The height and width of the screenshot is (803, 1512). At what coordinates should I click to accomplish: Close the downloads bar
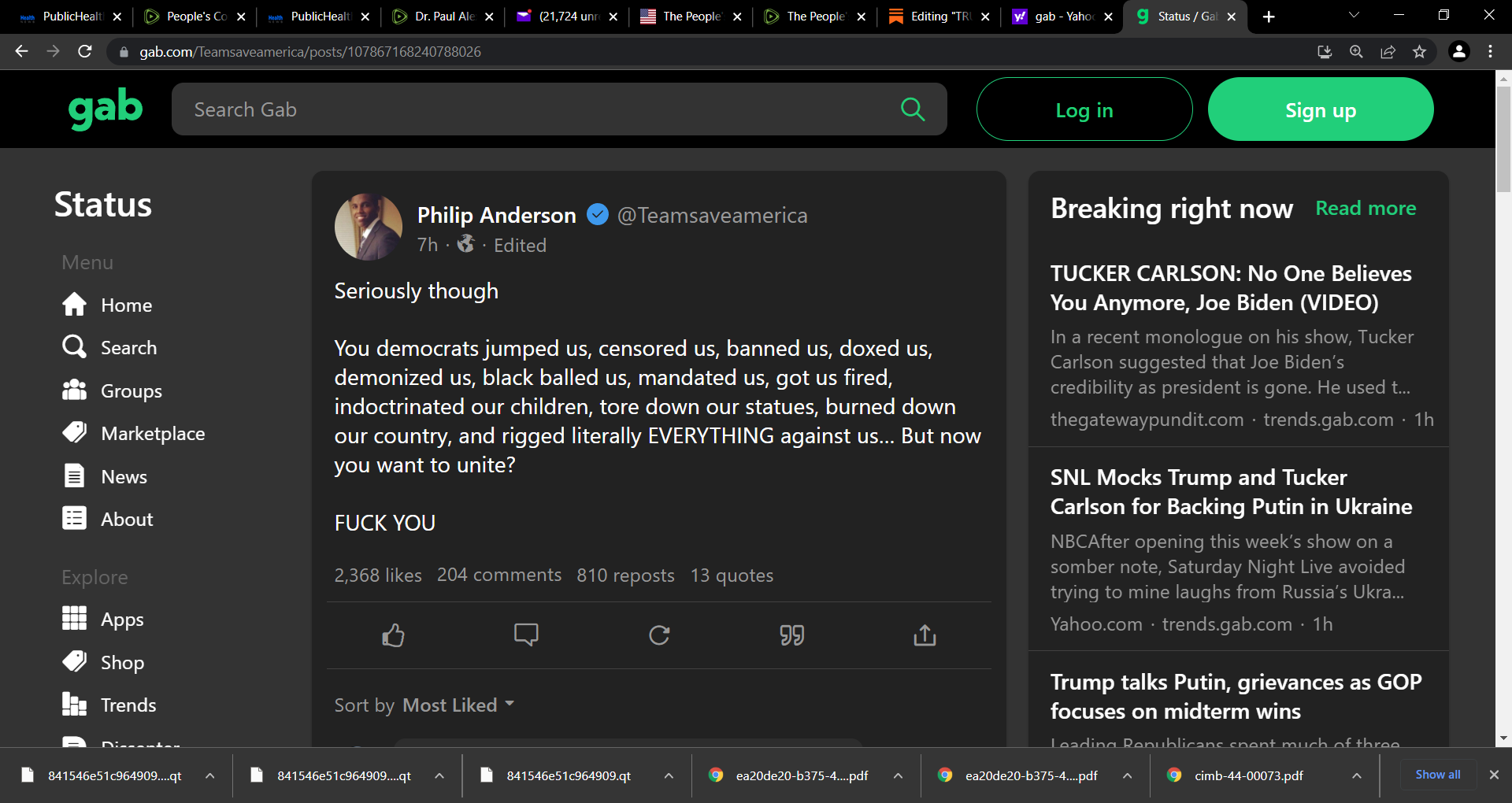click(x=1494, y=775)
